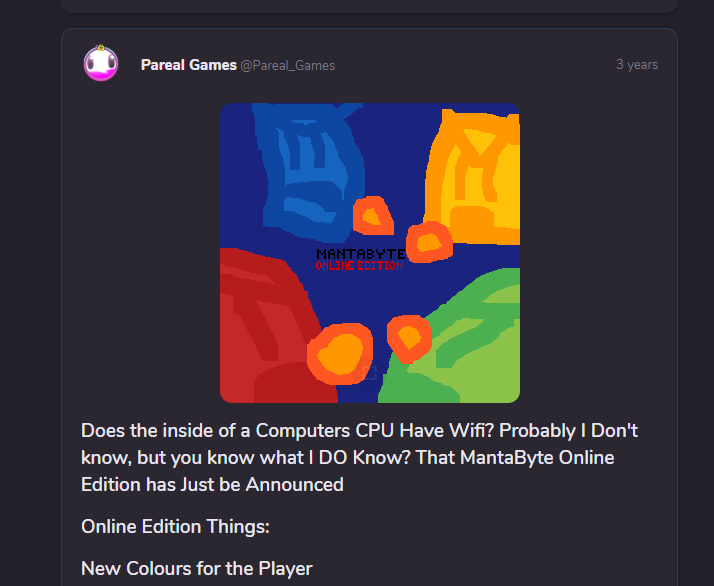This screenshot has width=714, height=586.
Task: Click the "Online Edition Things:" line
Action: coord(175,527)
